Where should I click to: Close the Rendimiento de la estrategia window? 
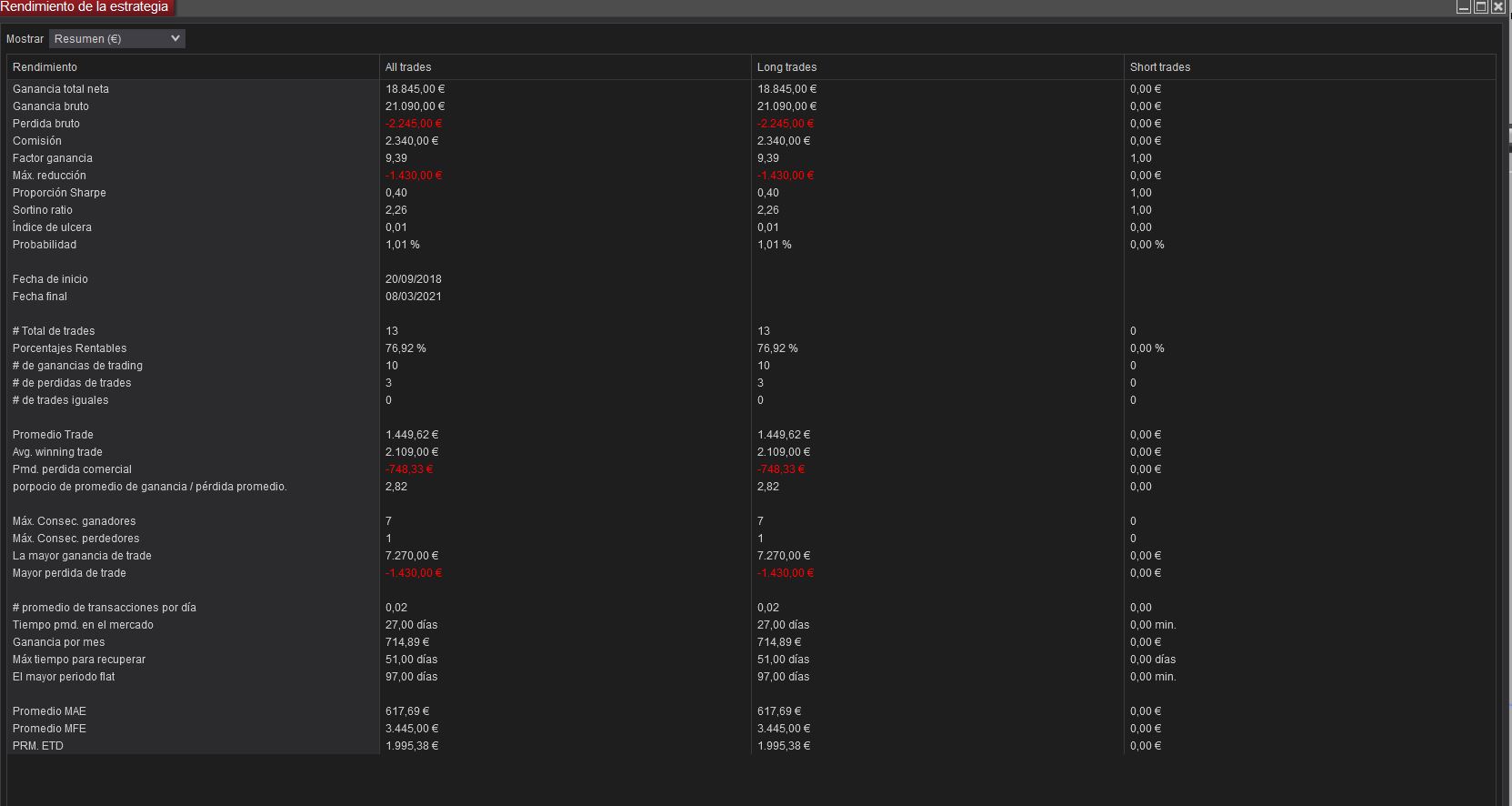click(1498, 6)
